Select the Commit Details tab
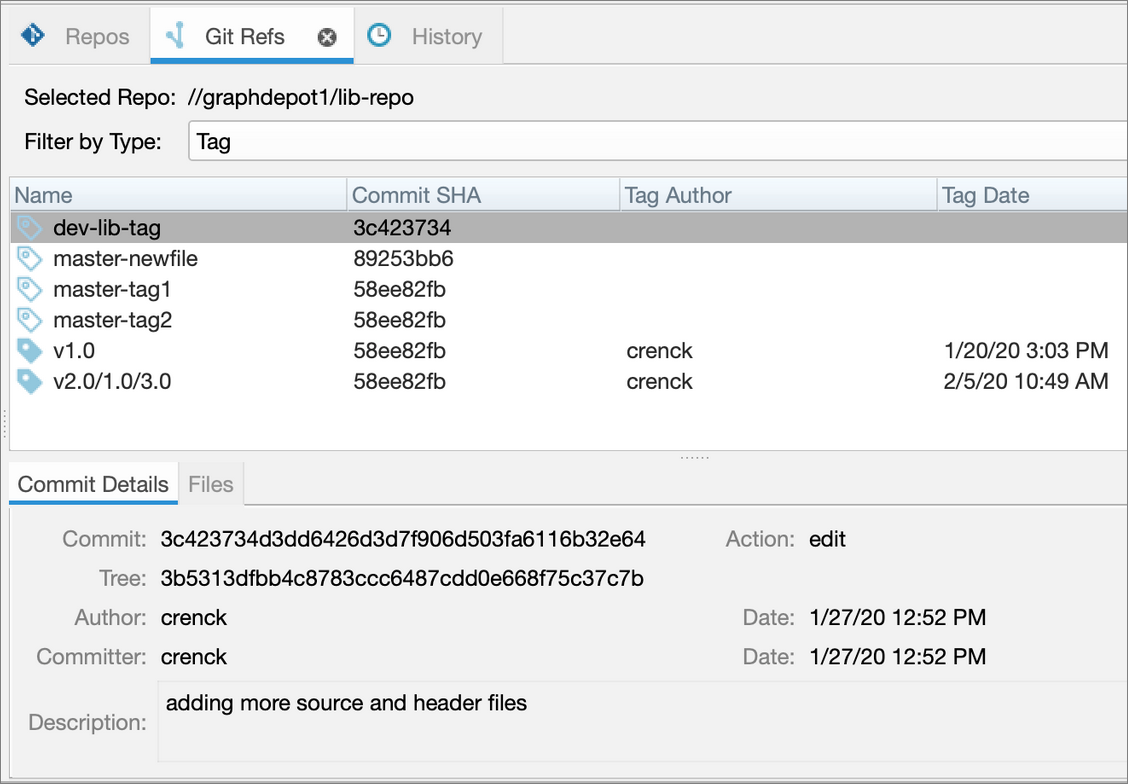Image resolution: width=1128 pixels, height=784 pixels. pos(93,484)
